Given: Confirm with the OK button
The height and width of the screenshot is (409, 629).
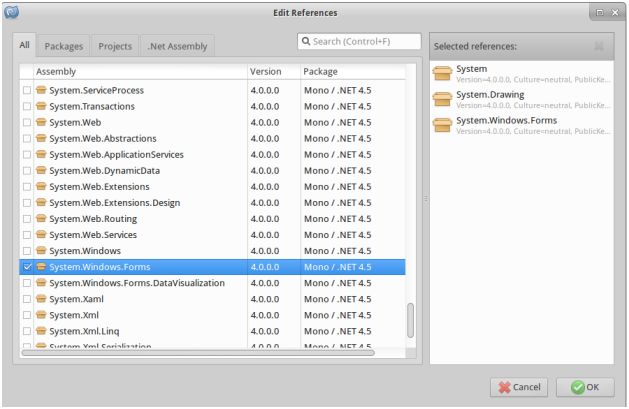Looking at the screenshot, I should click(x=585, y=387).
